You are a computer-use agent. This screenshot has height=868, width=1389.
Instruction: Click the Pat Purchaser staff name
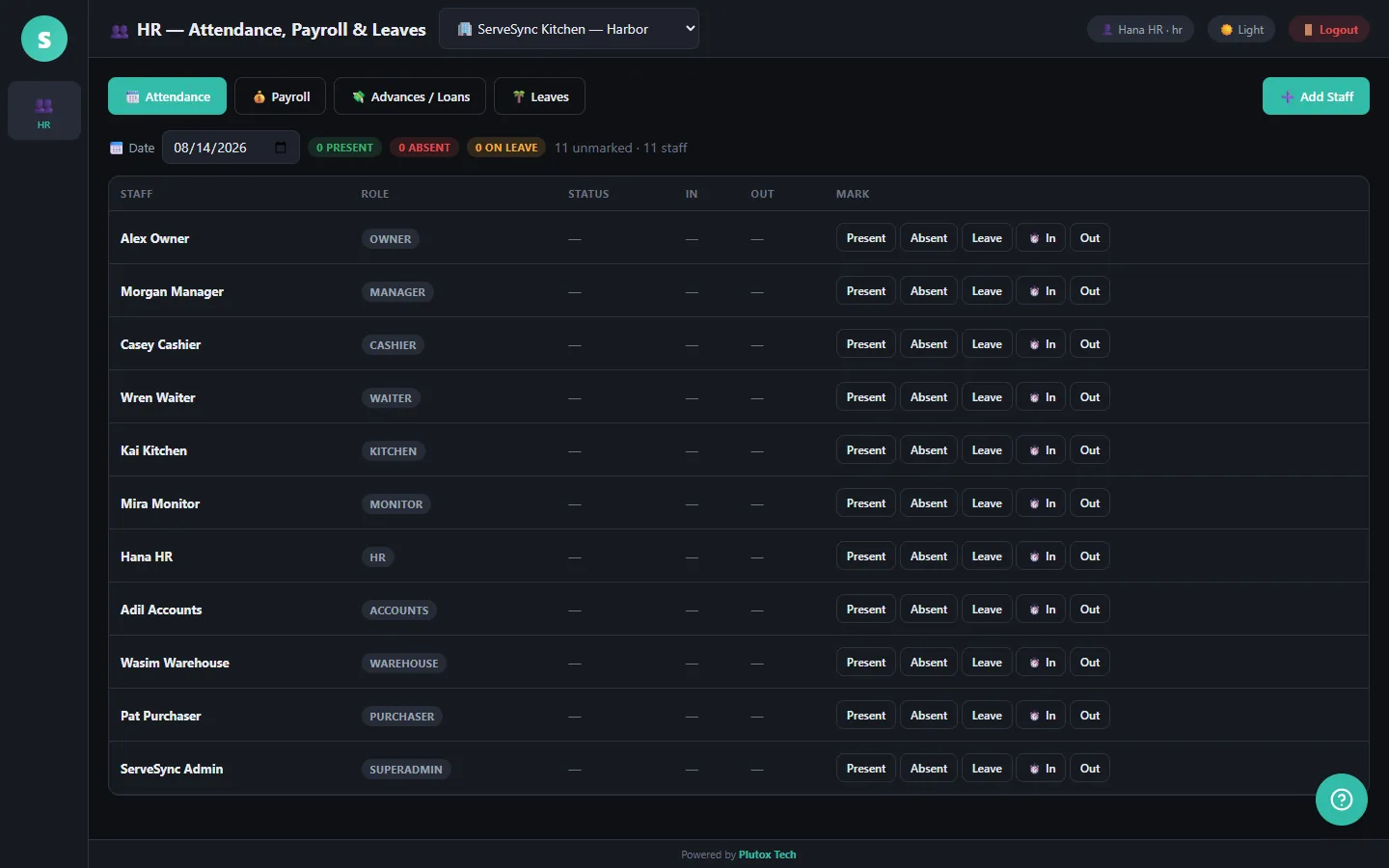point(161,716)
